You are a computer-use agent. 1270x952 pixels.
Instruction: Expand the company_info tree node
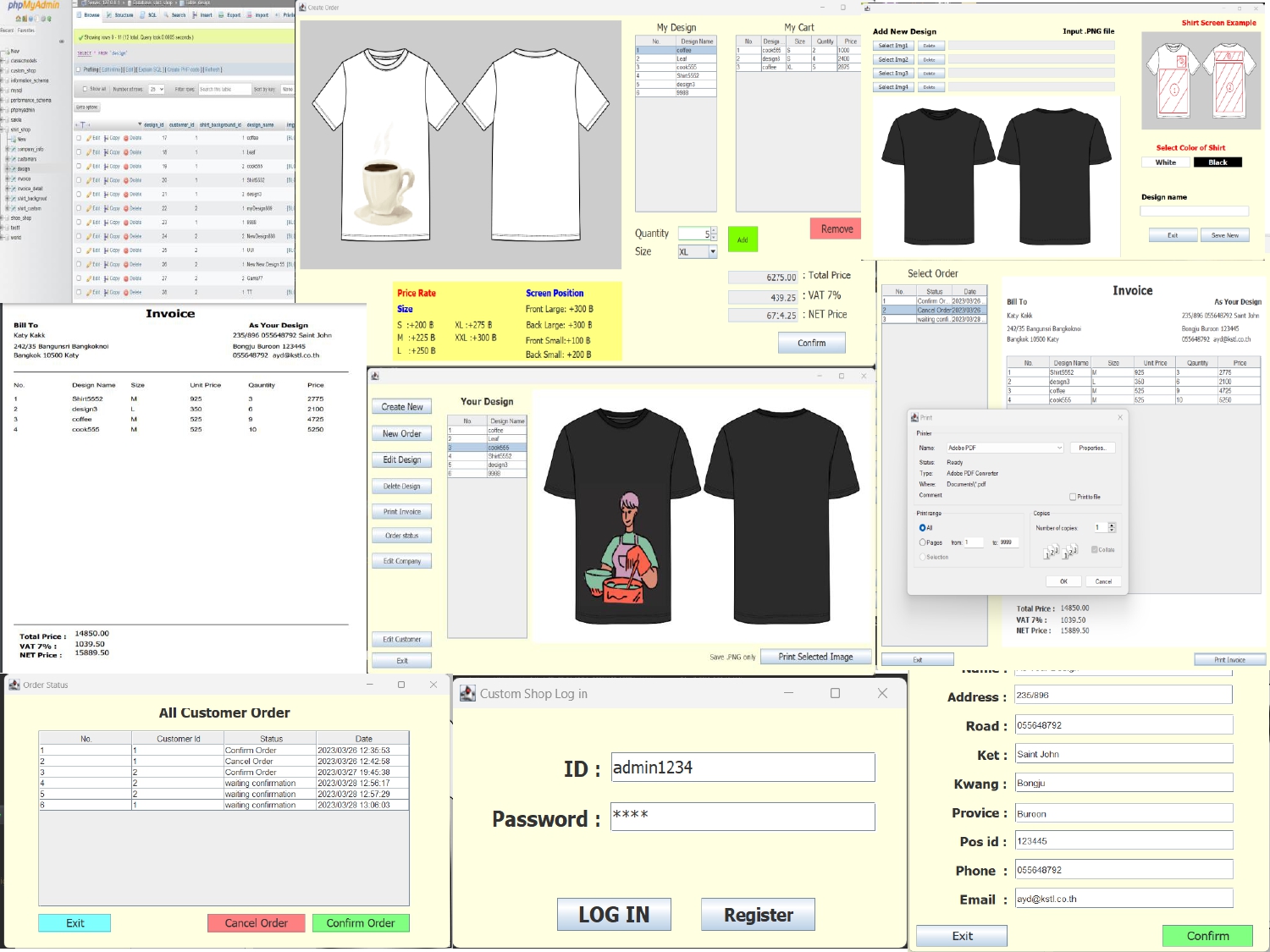point(8,149)
